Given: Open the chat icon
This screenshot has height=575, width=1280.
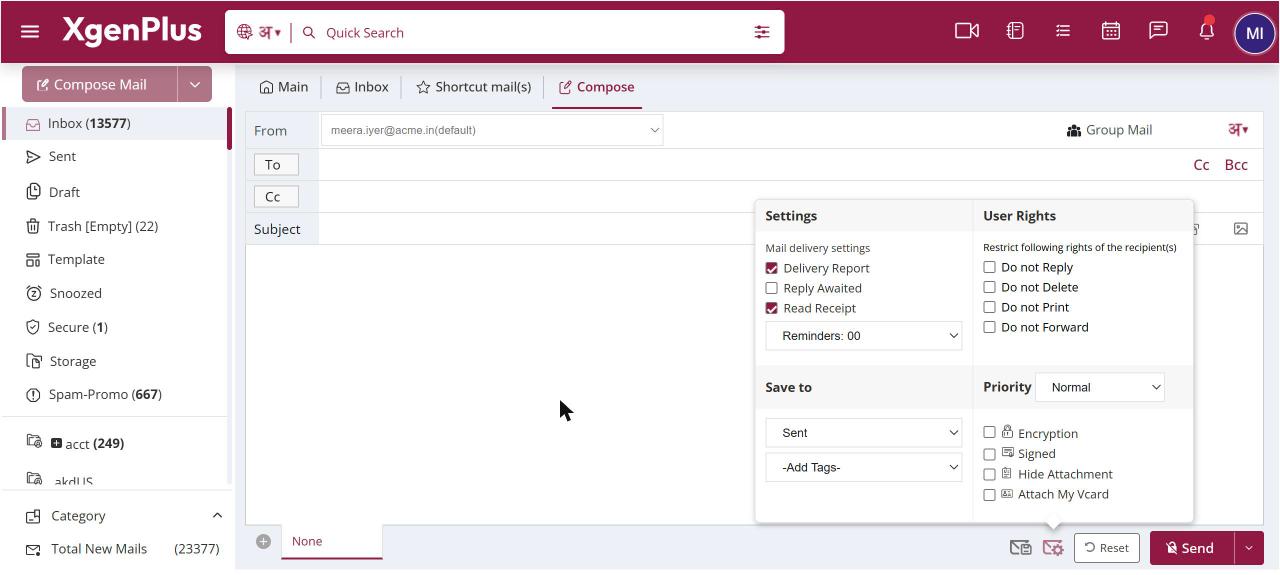Looking at the screenshot, I should (1158, 30).
